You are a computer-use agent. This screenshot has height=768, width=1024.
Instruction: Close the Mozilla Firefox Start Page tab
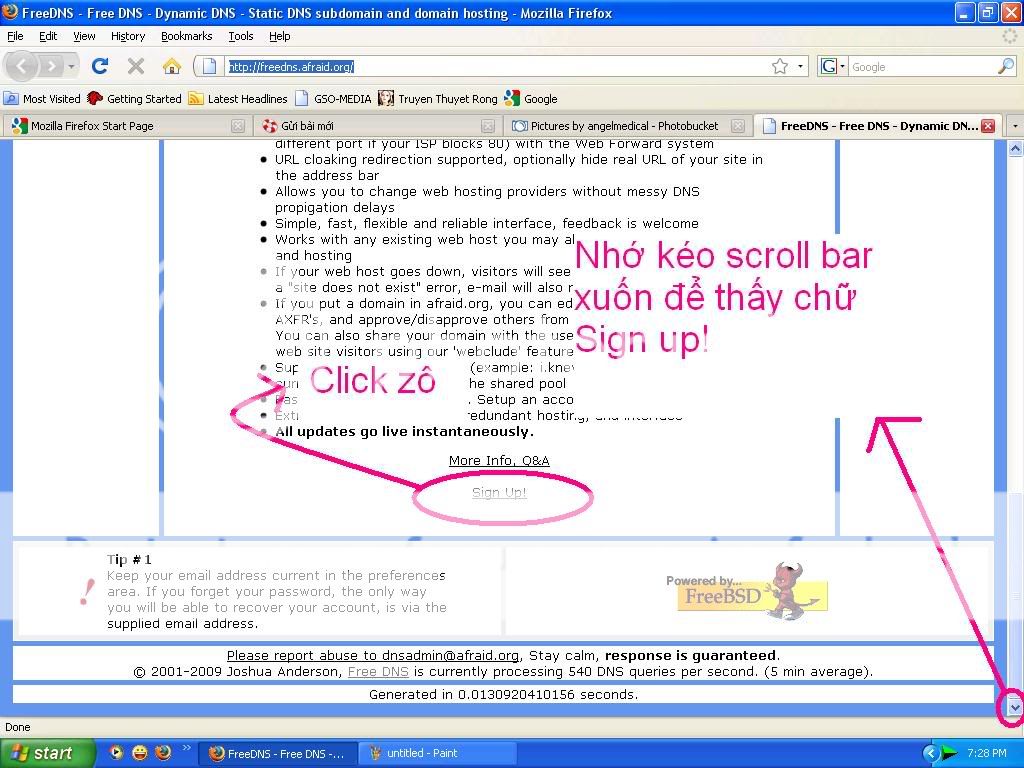coord(238,125)
